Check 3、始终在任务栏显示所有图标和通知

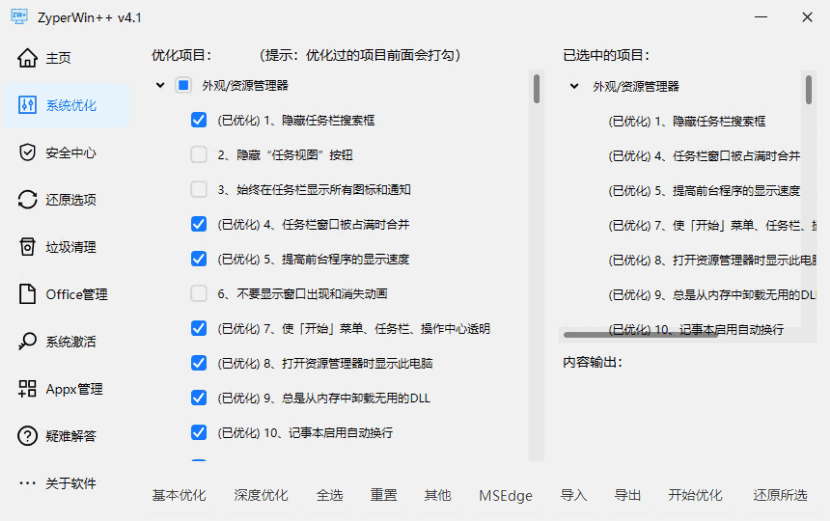pos(199,190)
